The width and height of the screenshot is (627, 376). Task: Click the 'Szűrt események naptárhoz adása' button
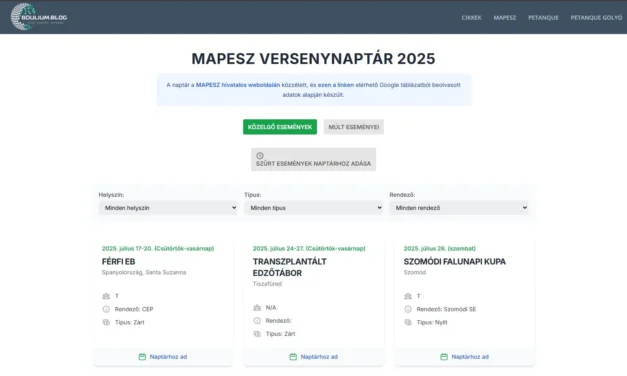click(x=313, y=160)
